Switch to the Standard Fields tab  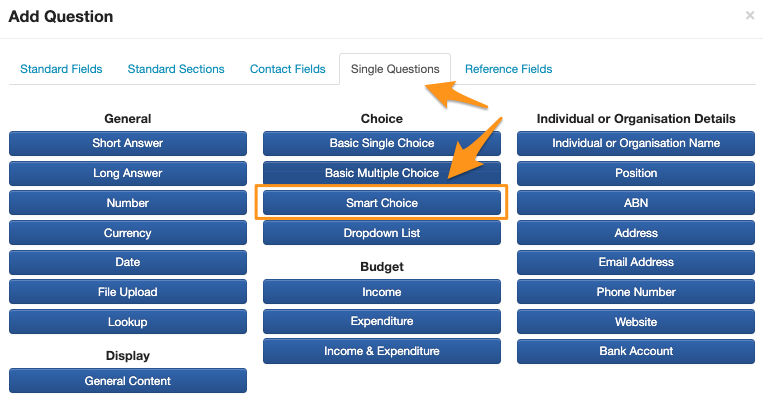click(x=61, y=69)
